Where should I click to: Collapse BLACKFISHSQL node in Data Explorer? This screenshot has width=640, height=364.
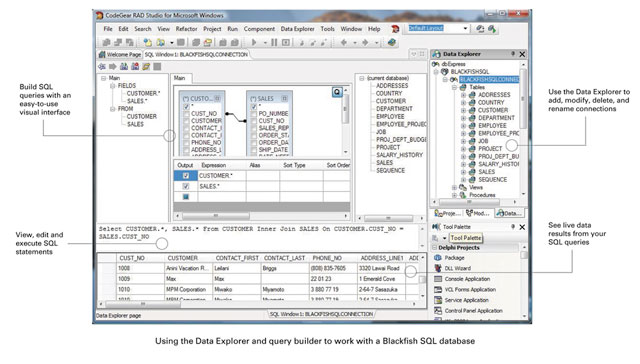(x=436, y=72)
